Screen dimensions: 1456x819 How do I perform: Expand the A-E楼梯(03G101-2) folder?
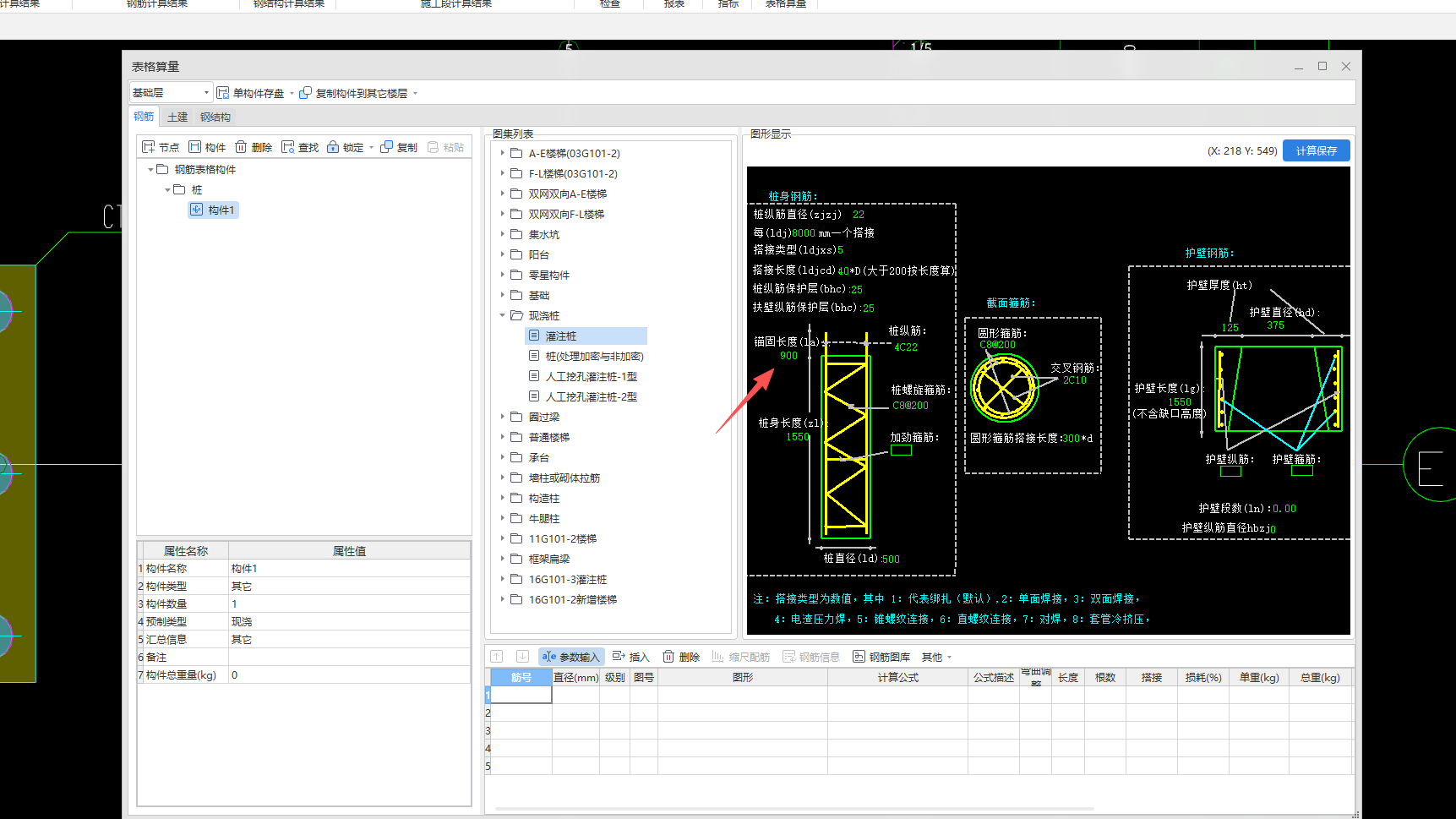[x=502, y=153]
